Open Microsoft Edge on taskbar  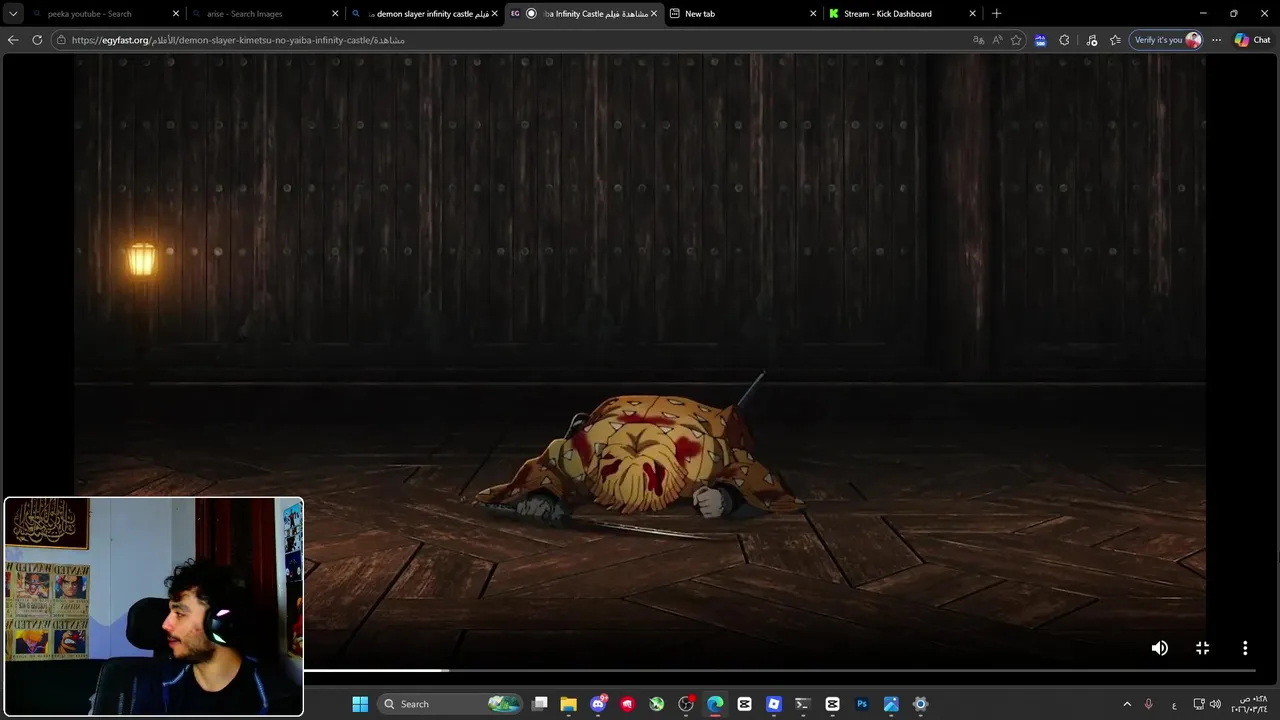tap(715, 704)
